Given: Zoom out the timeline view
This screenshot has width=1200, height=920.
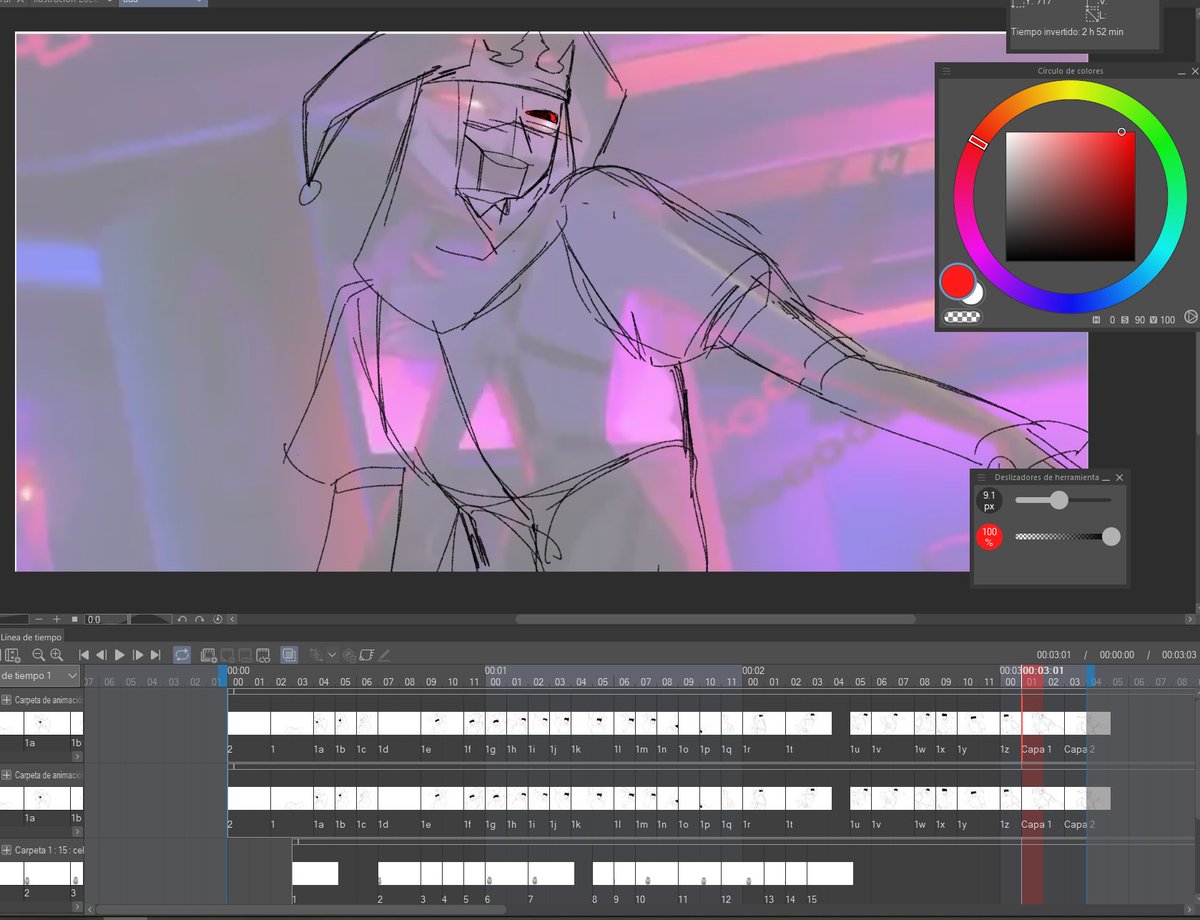Looking at the screenshot, I should coord(39,655).
